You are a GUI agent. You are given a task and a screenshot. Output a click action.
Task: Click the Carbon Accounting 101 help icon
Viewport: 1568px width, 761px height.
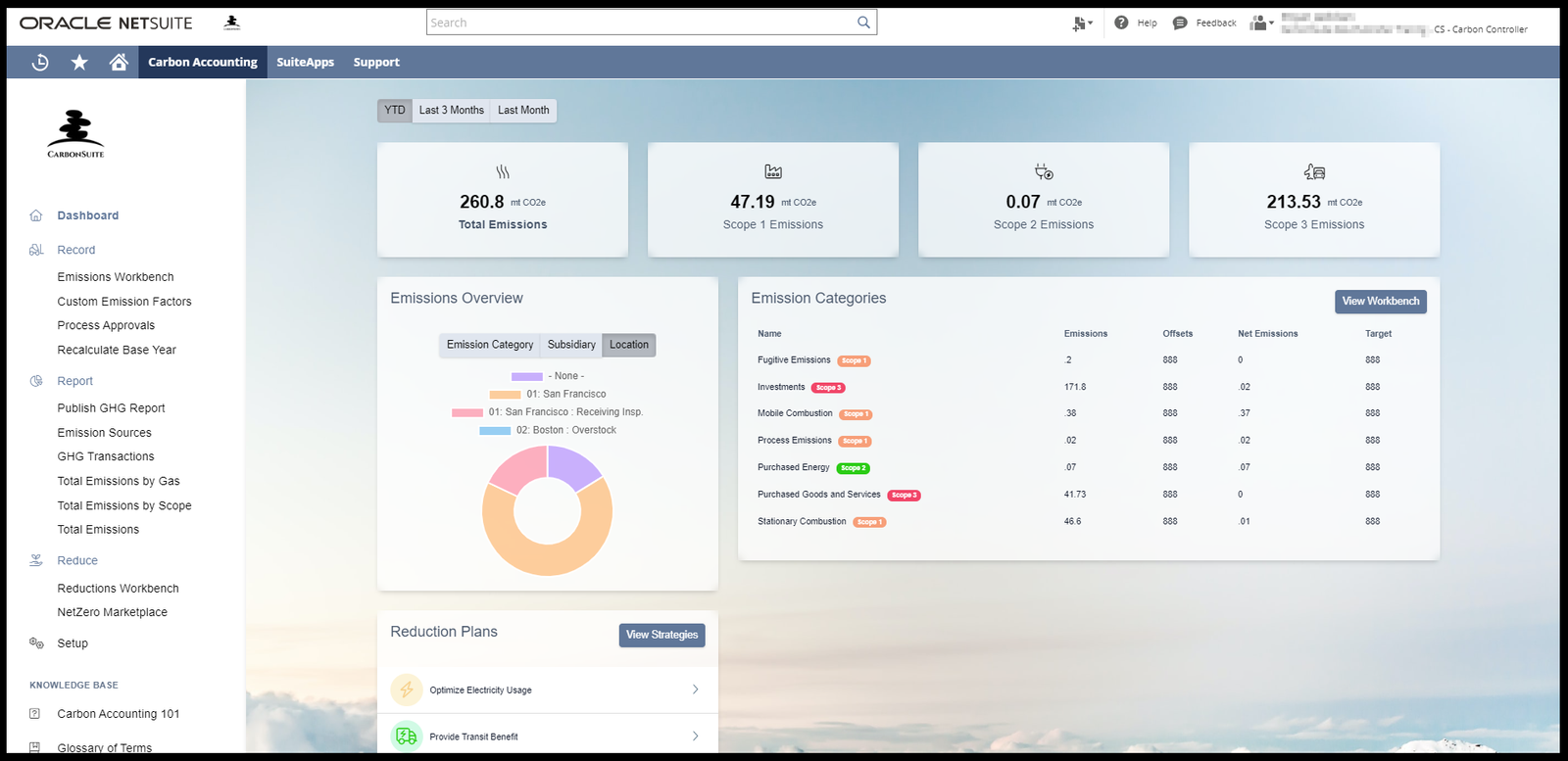tap(35, 714)
